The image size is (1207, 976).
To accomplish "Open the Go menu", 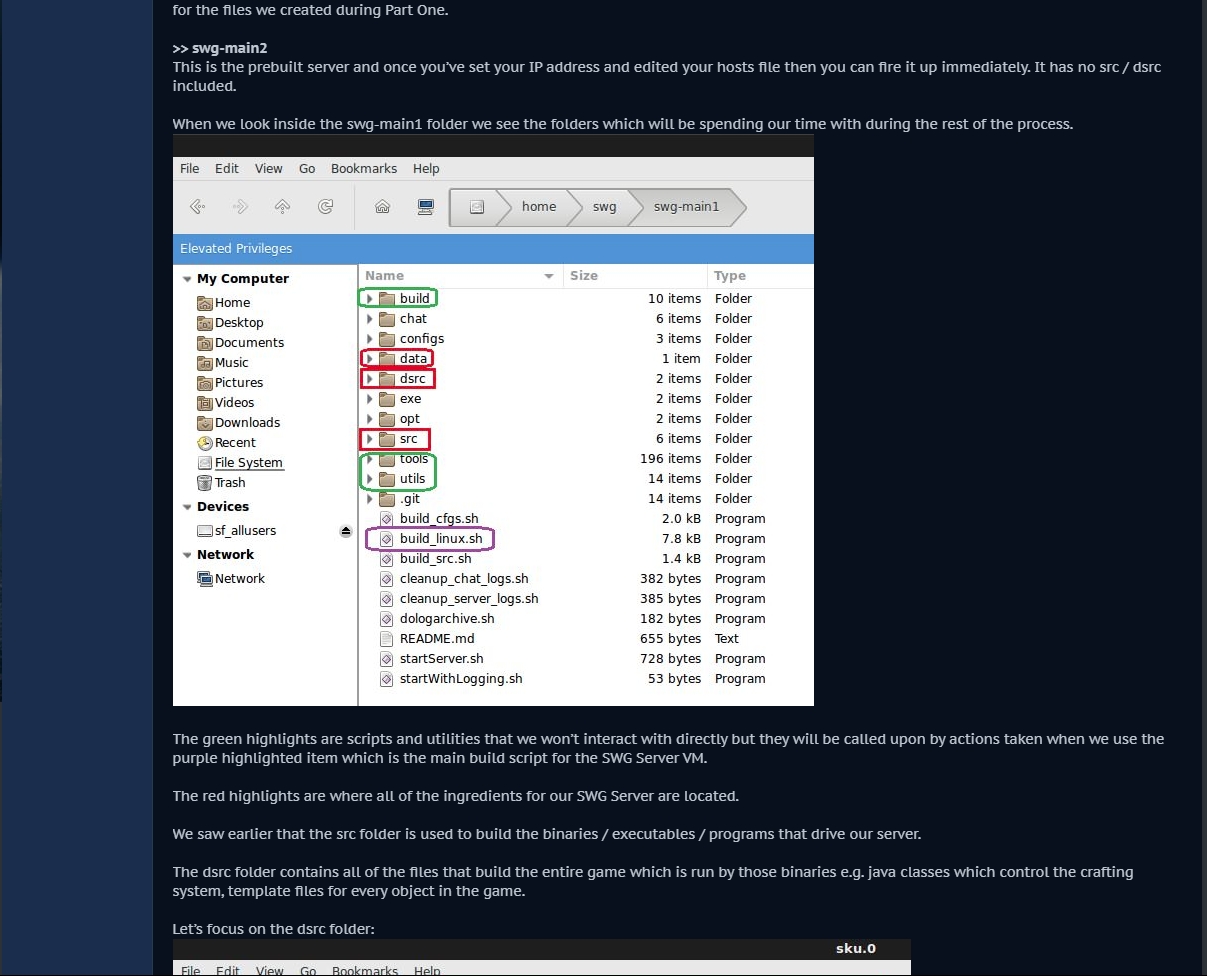I will 307,169.
